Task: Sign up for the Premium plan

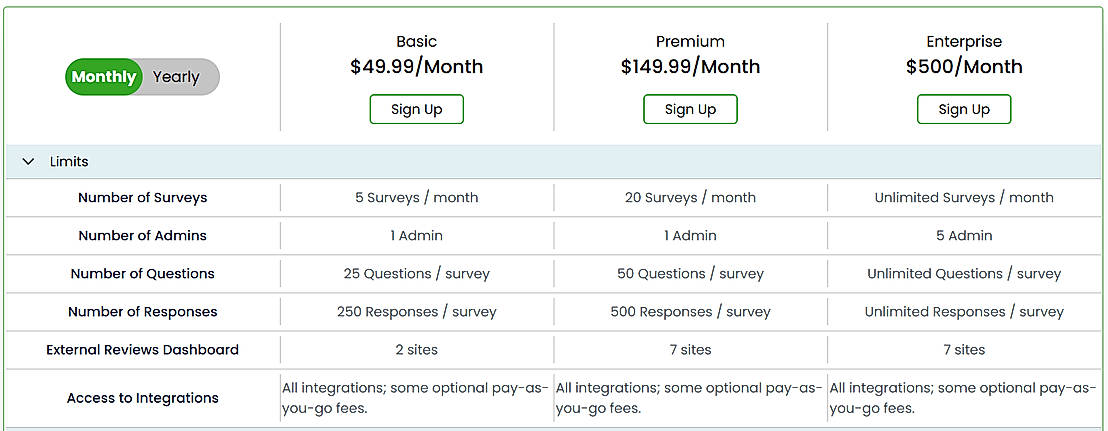Action: [x=690, y=109]
